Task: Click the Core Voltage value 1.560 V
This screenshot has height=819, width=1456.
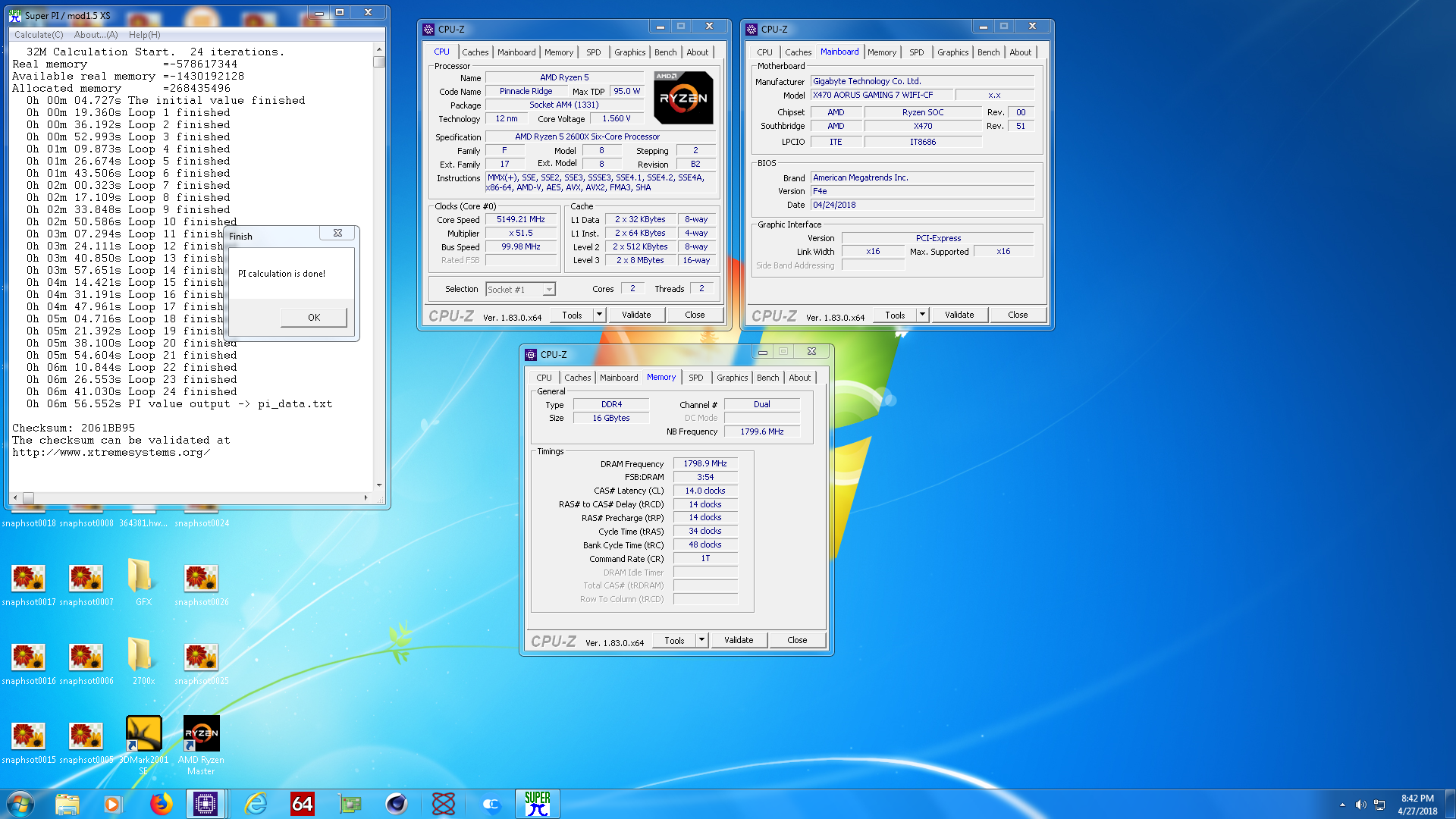Action: (x=616, y=118)
